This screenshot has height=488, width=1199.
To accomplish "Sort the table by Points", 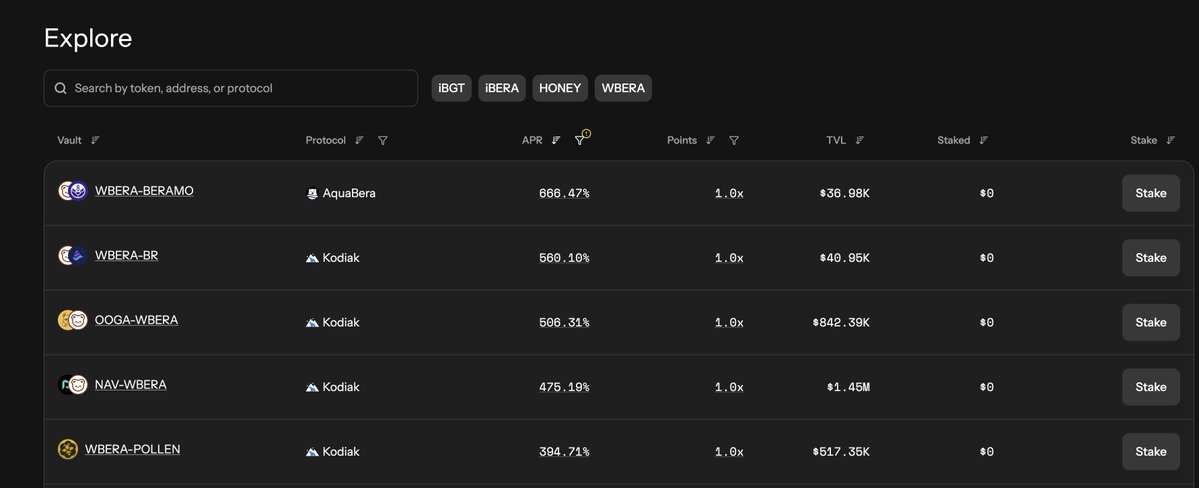I will click(710, 141).
